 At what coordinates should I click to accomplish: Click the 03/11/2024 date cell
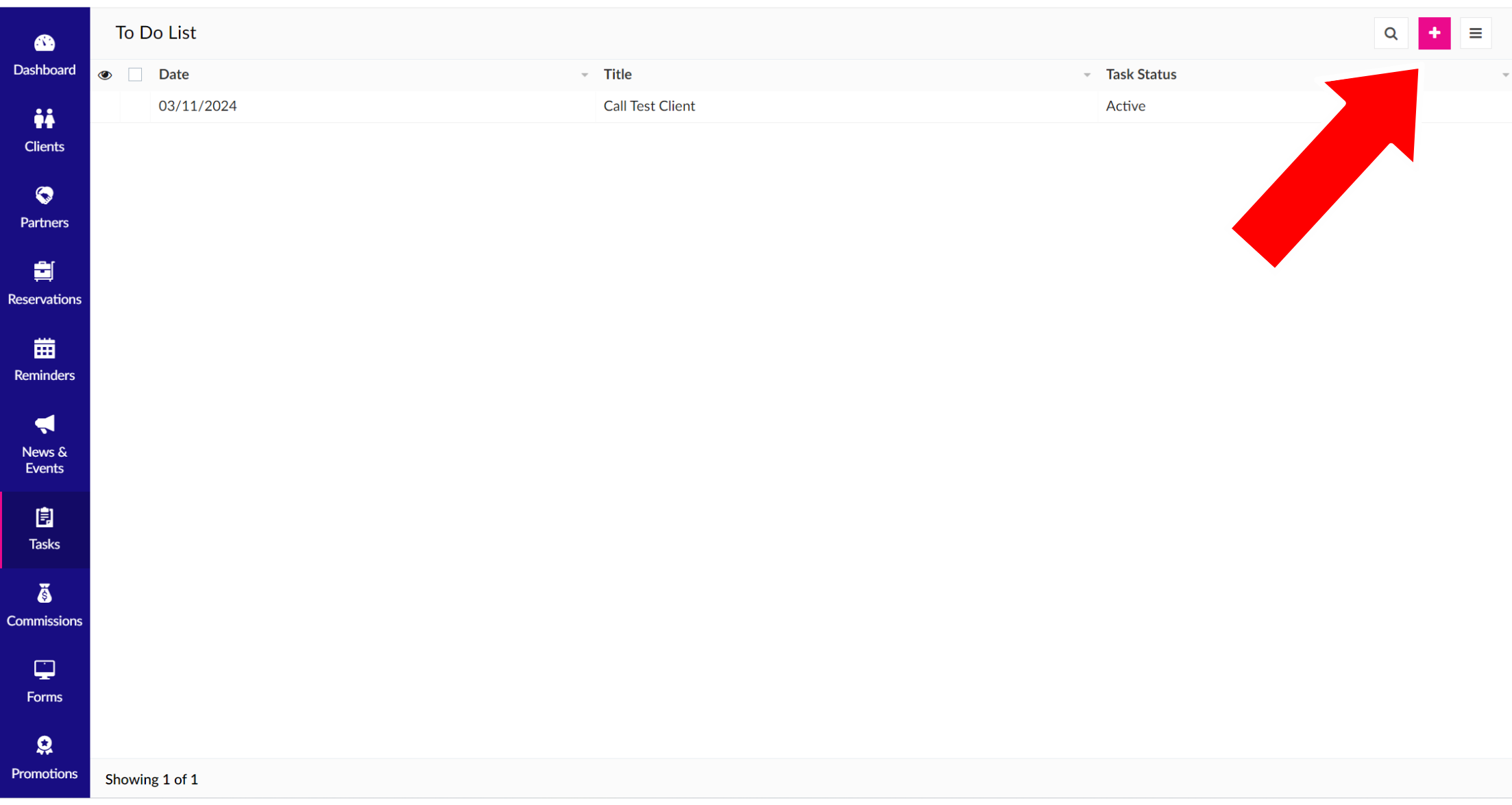click(197, 106)
